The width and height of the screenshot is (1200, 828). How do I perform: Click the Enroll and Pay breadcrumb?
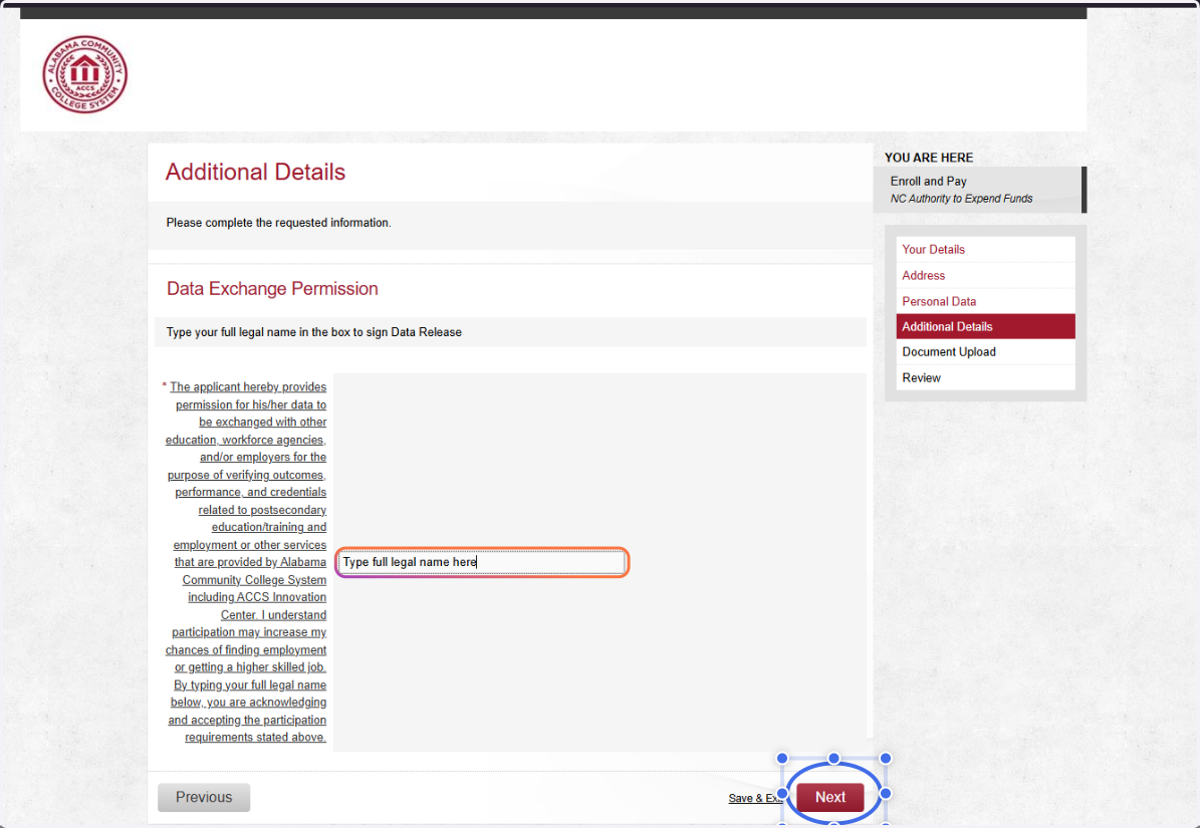tap(928, 182)
